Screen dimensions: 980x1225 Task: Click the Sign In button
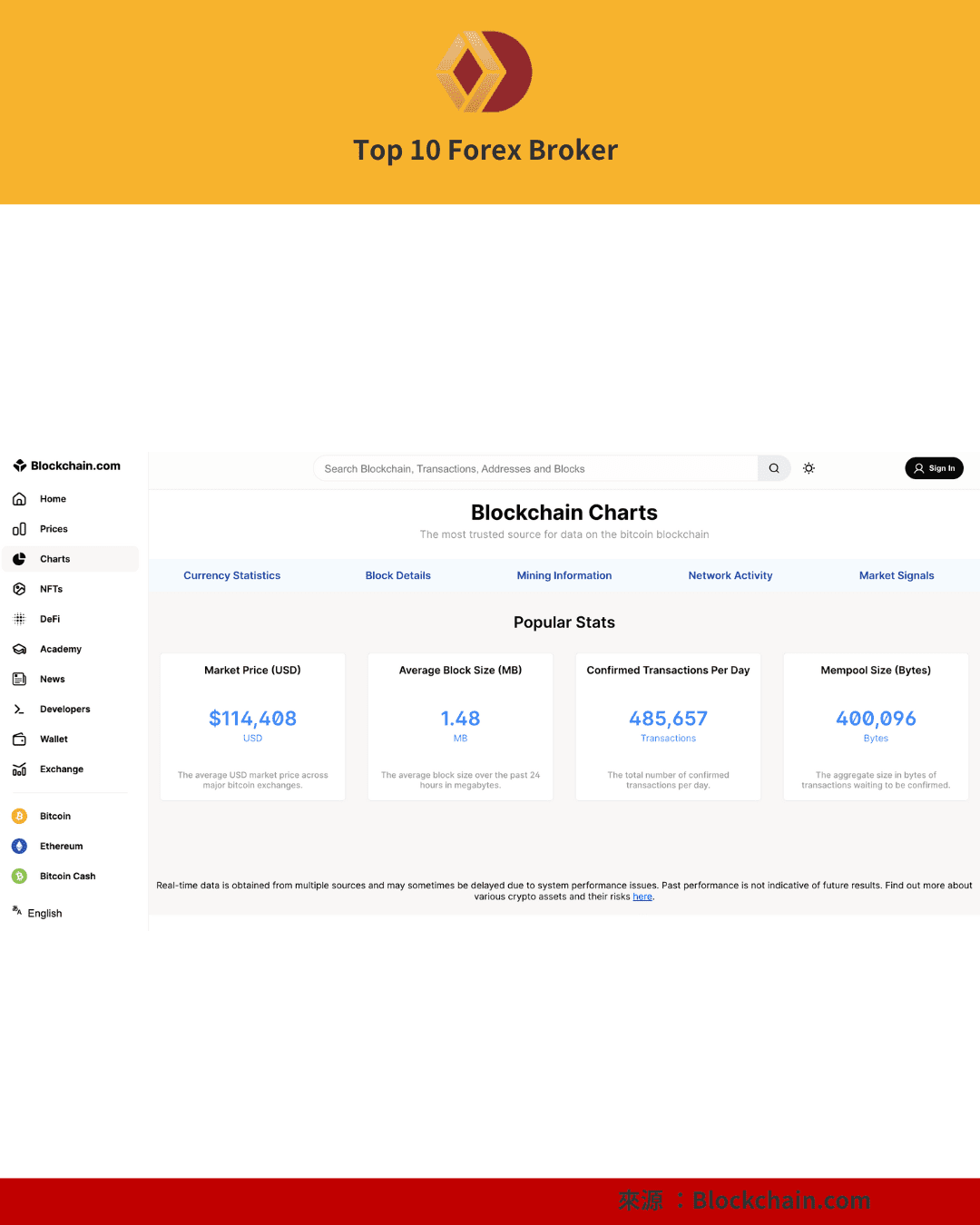click(934, 468)
